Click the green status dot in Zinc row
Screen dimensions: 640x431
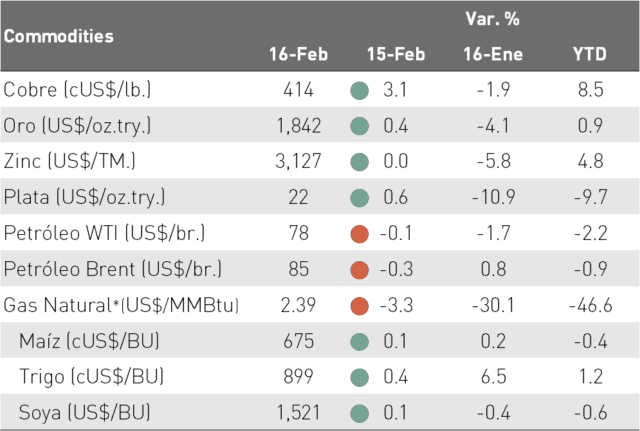coord(360,162)
